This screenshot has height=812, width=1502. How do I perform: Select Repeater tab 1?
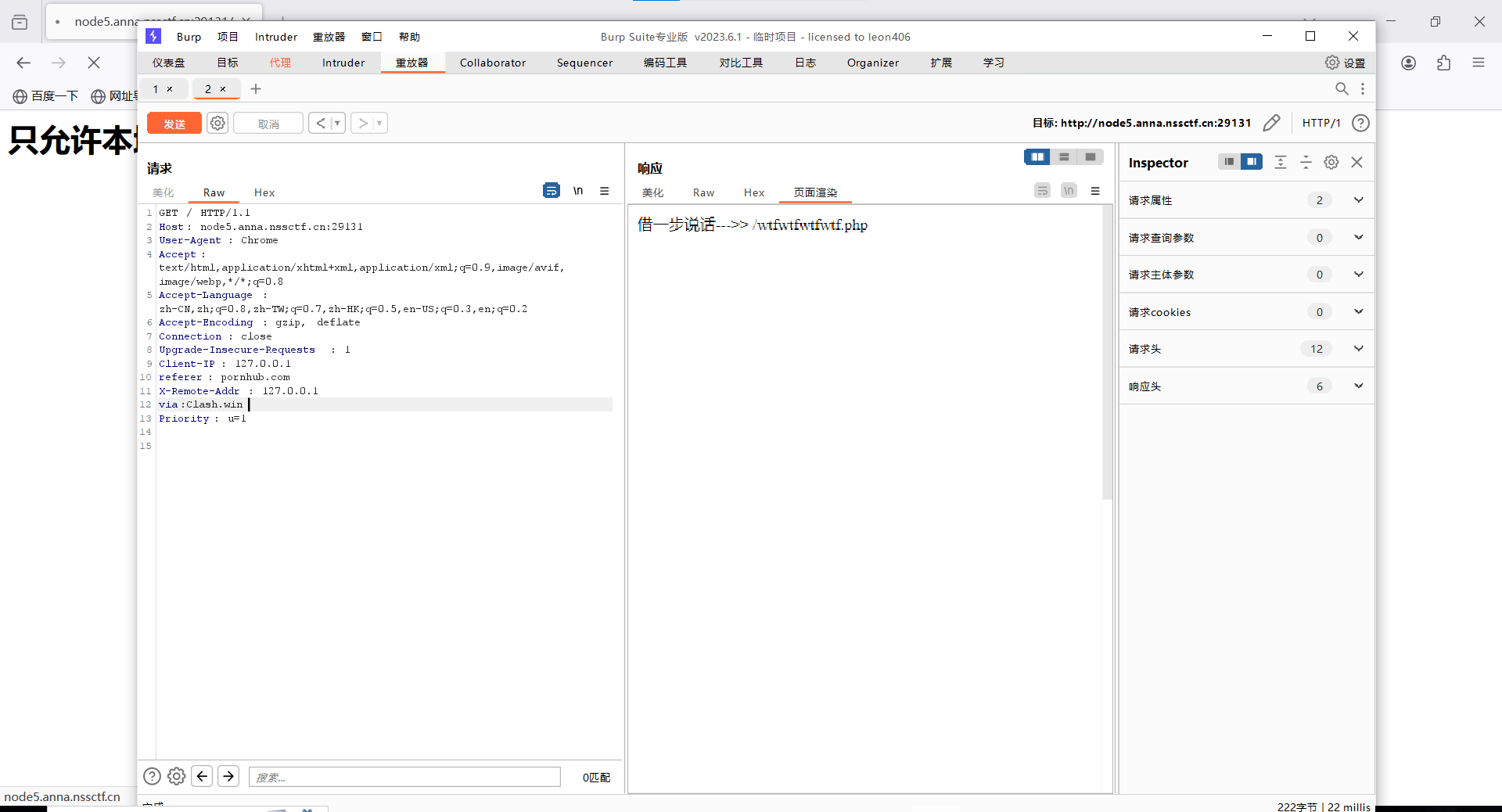click(x=156, y=89)
